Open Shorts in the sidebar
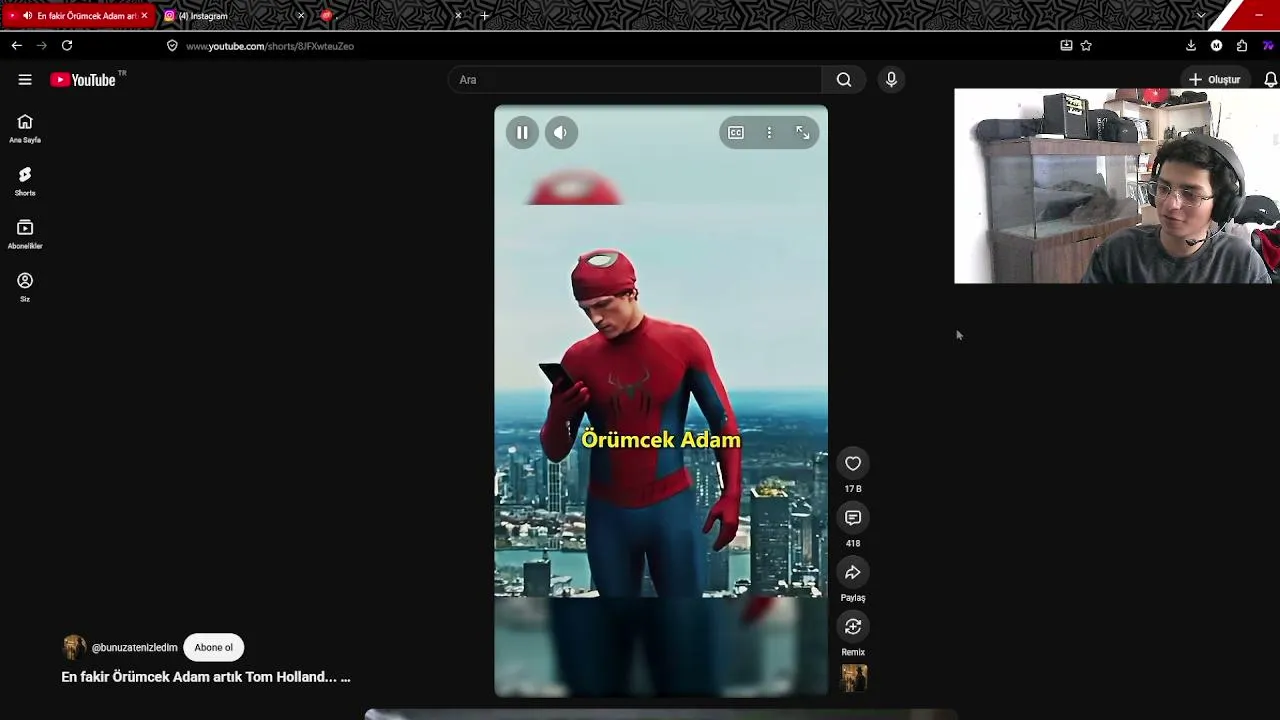Image resolution: width=1280 pixels, height=720 pixels. 25,181
